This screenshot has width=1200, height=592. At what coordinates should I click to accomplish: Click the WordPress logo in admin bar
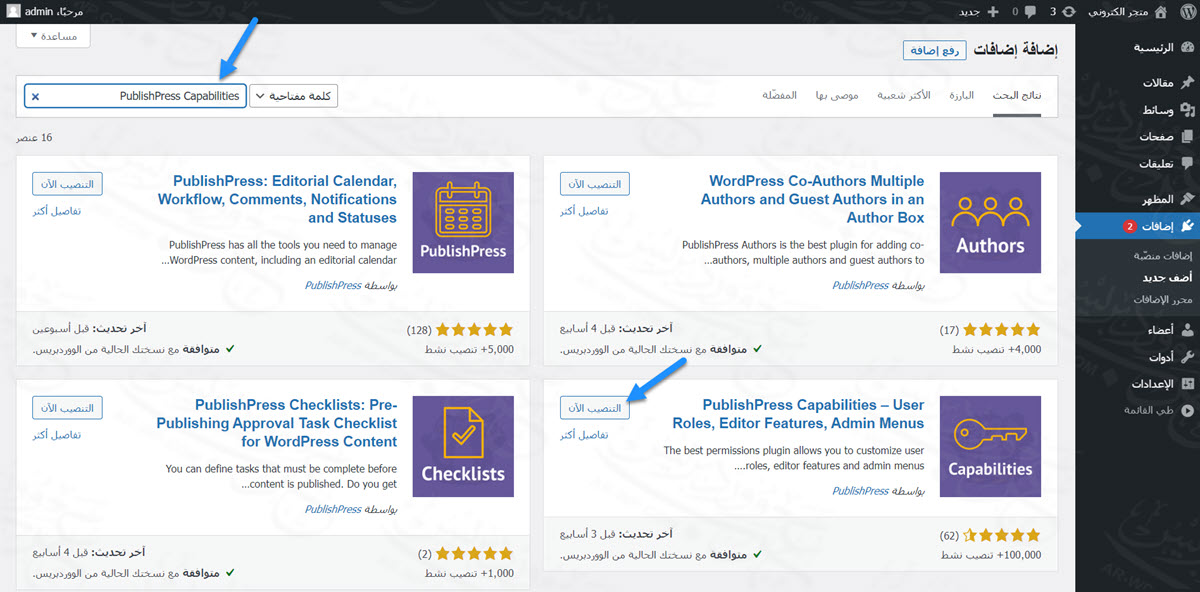coord(1187,12)
